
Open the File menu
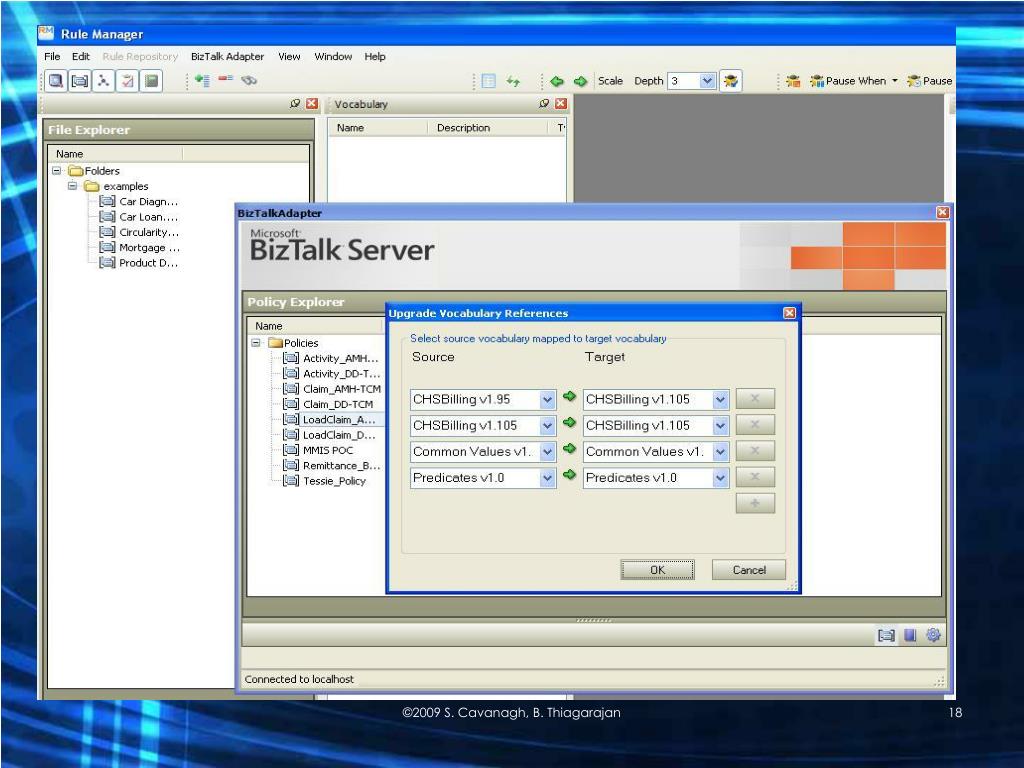(x=52, y=57)
